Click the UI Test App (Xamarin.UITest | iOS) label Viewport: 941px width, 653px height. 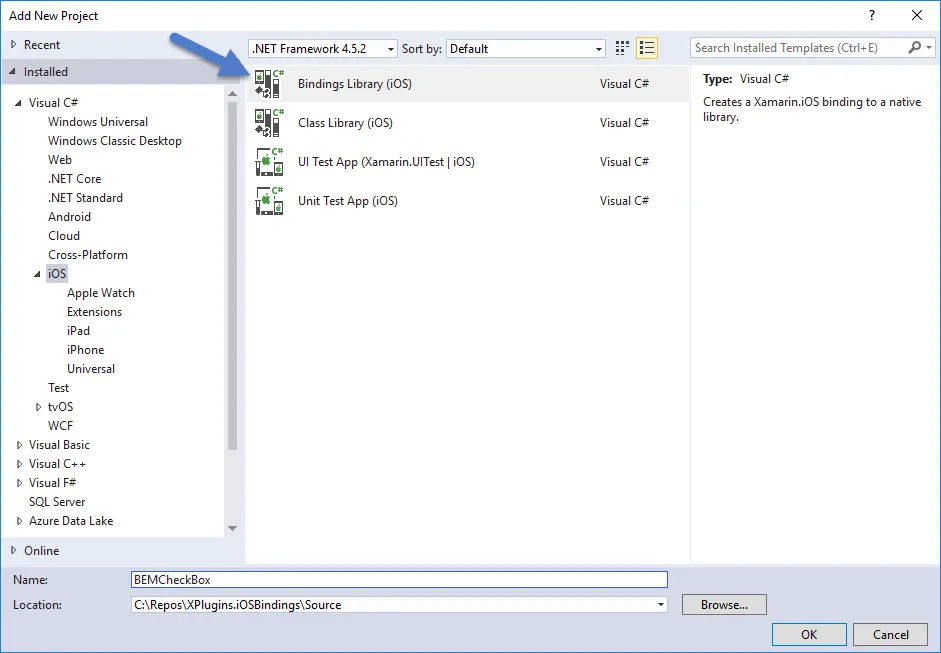coord(386,161)
